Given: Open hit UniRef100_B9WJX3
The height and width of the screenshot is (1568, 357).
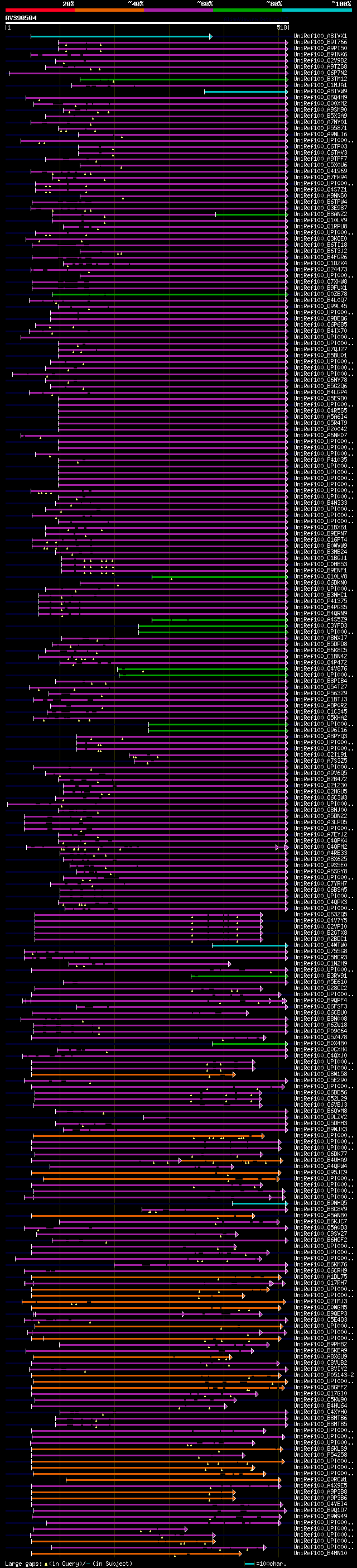Looking at the screenshot, I should 320,1129.
